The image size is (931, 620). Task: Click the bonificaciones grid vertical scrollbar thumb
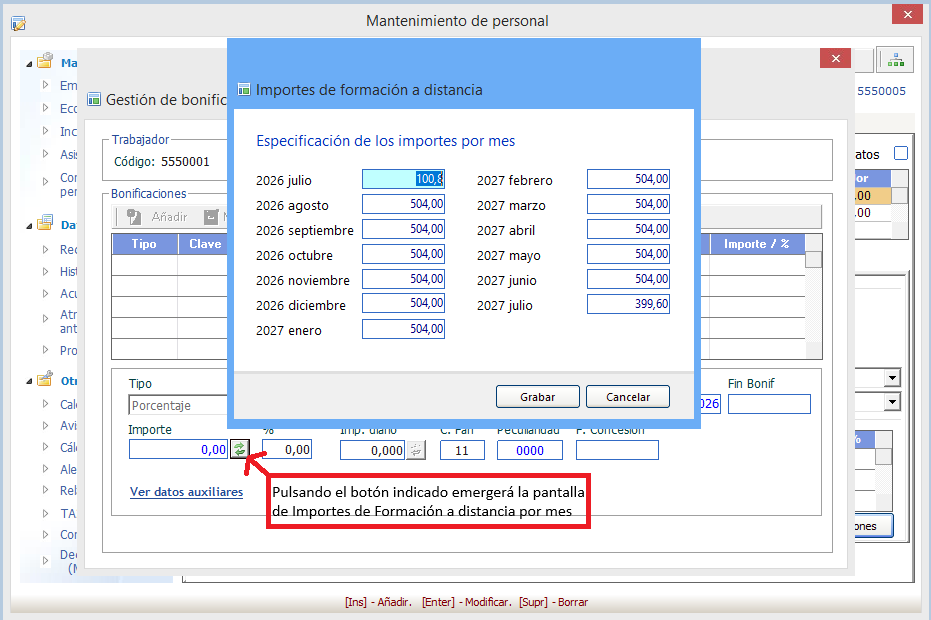813,260
